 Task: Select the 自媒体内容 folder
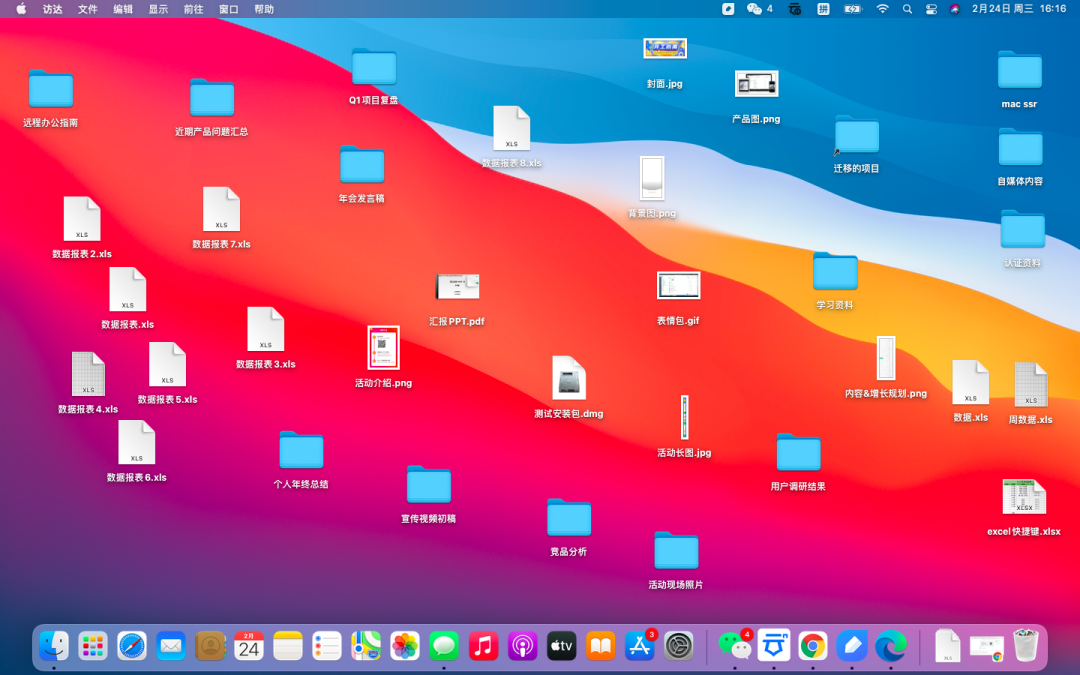pos(1020,156)
